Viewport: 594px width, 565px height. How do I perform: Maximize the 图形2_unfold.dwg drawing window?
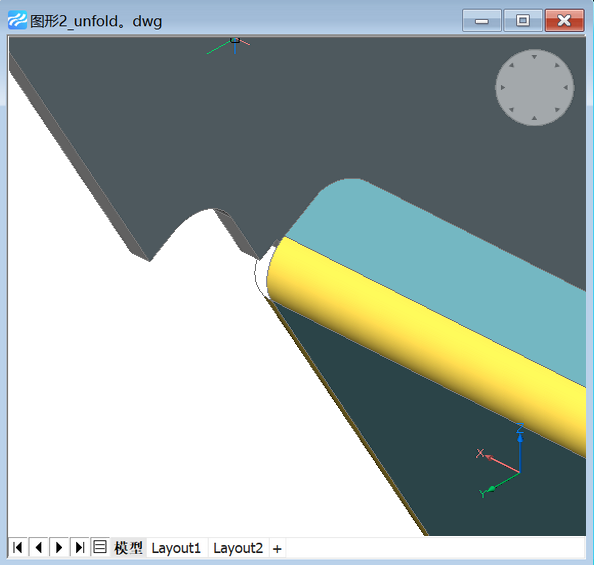pos(523,20)
